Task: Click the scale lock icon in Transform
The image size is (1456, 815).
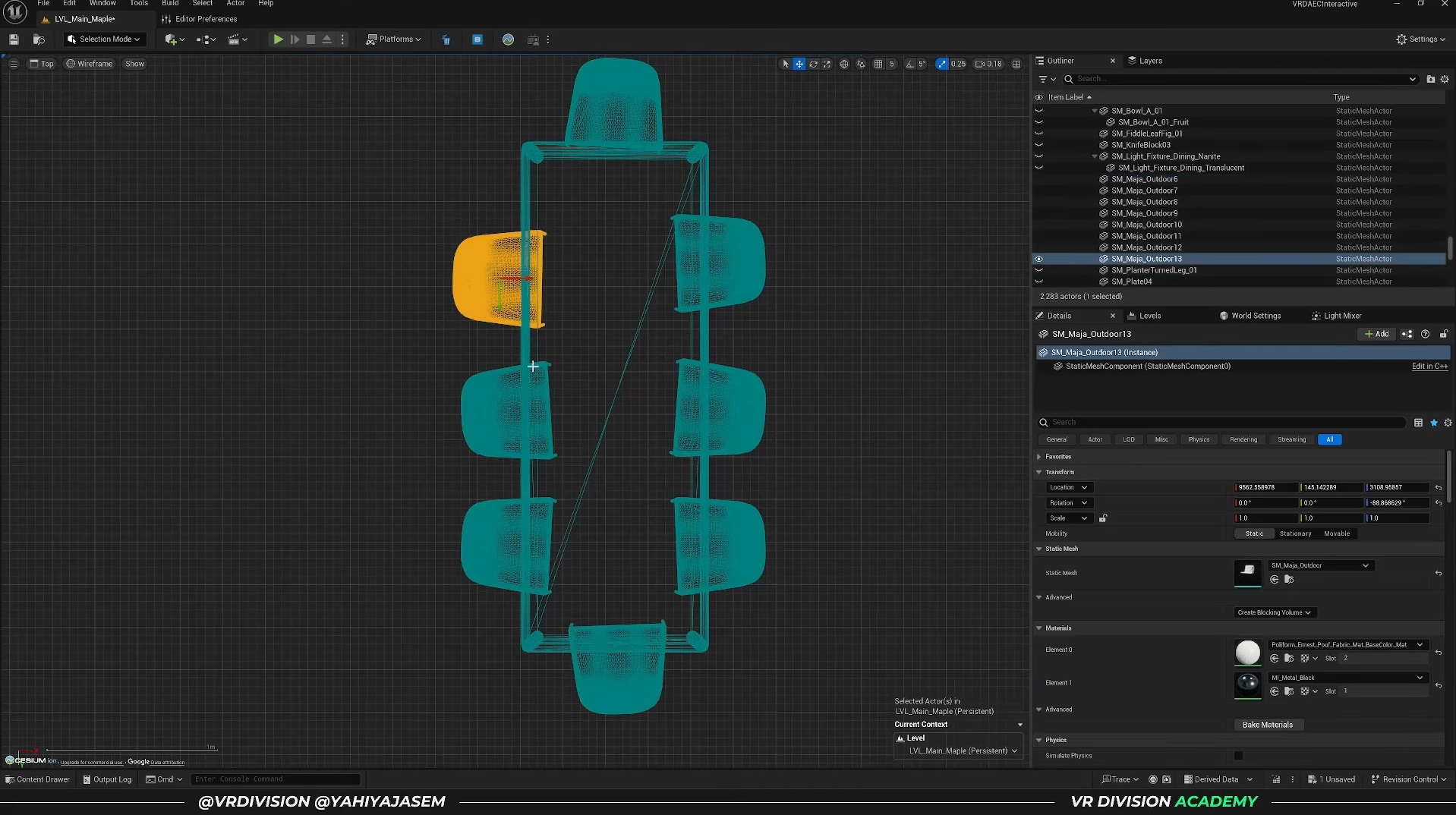Action: tap(1103, 518)
